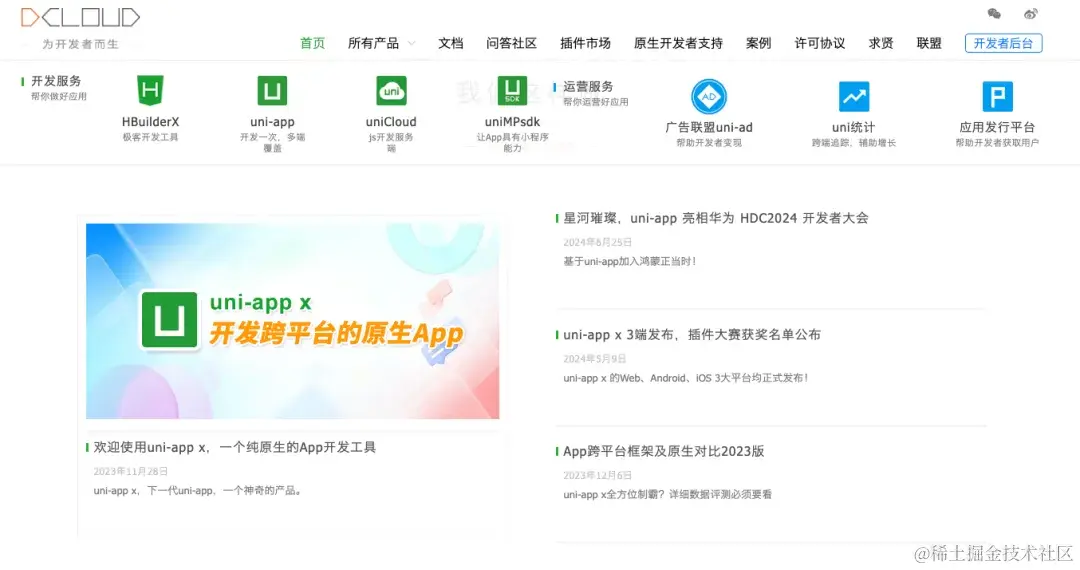Click the text 基于uni-app加入鸿蒙正当时!

(x=630, y=262)
